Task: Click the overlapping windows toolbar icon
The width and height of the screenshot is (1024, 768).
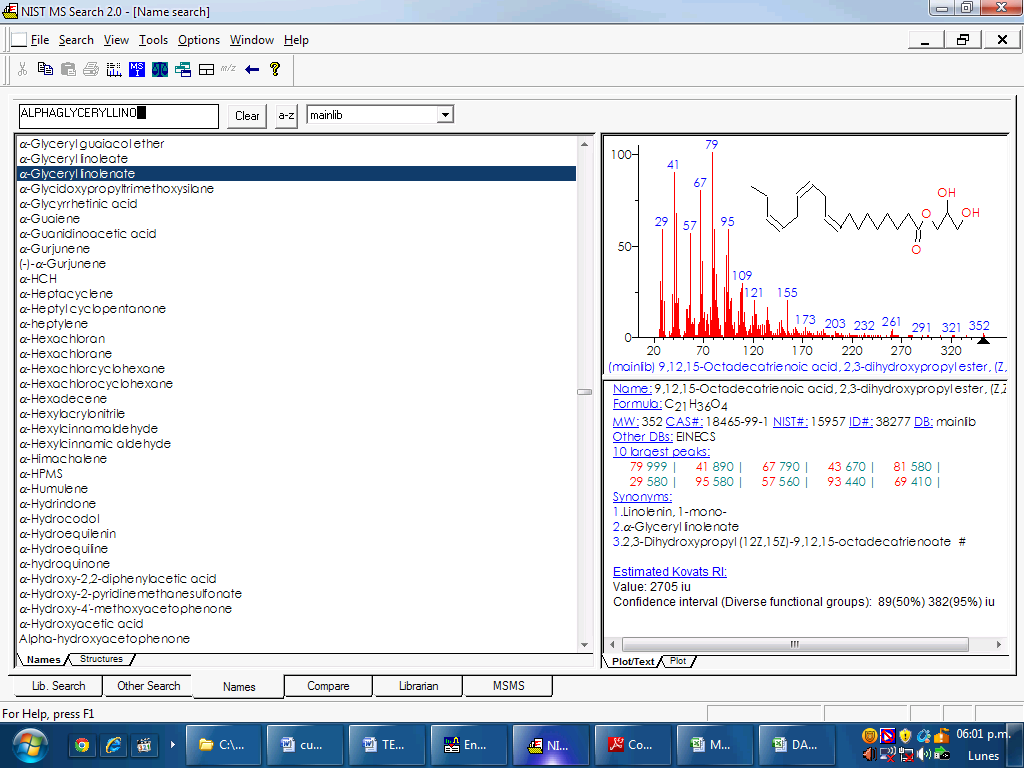Action: click(183, 69)
